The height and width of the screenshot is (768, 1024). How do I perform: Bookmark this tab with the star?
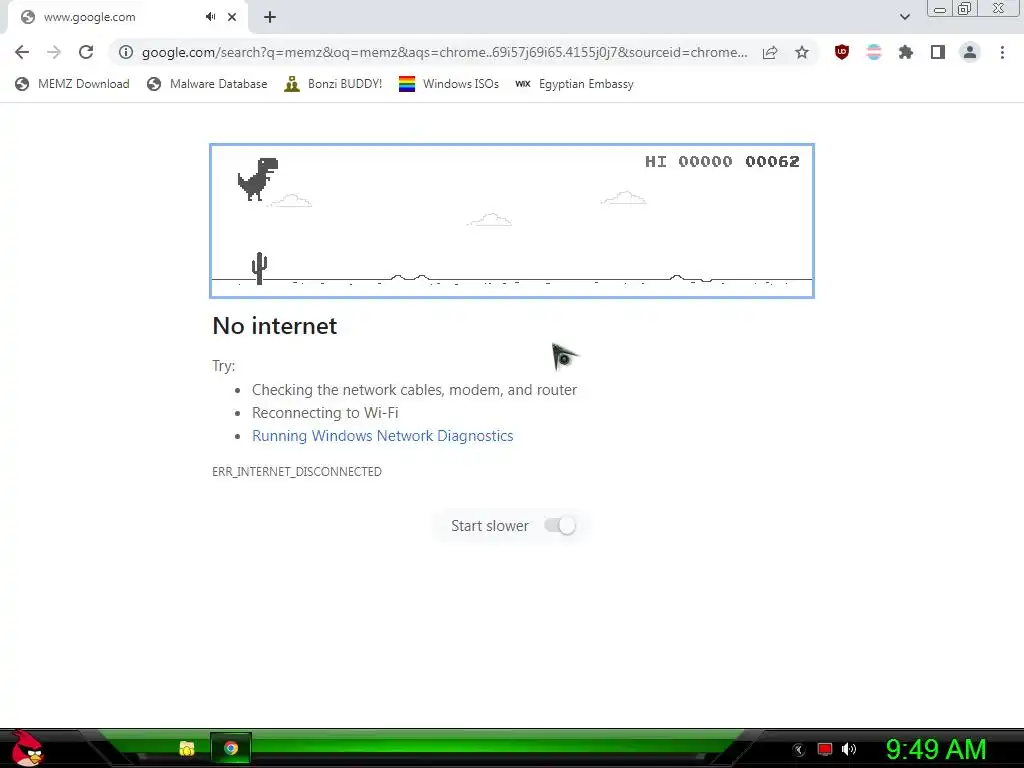click(x=802, y=52)
